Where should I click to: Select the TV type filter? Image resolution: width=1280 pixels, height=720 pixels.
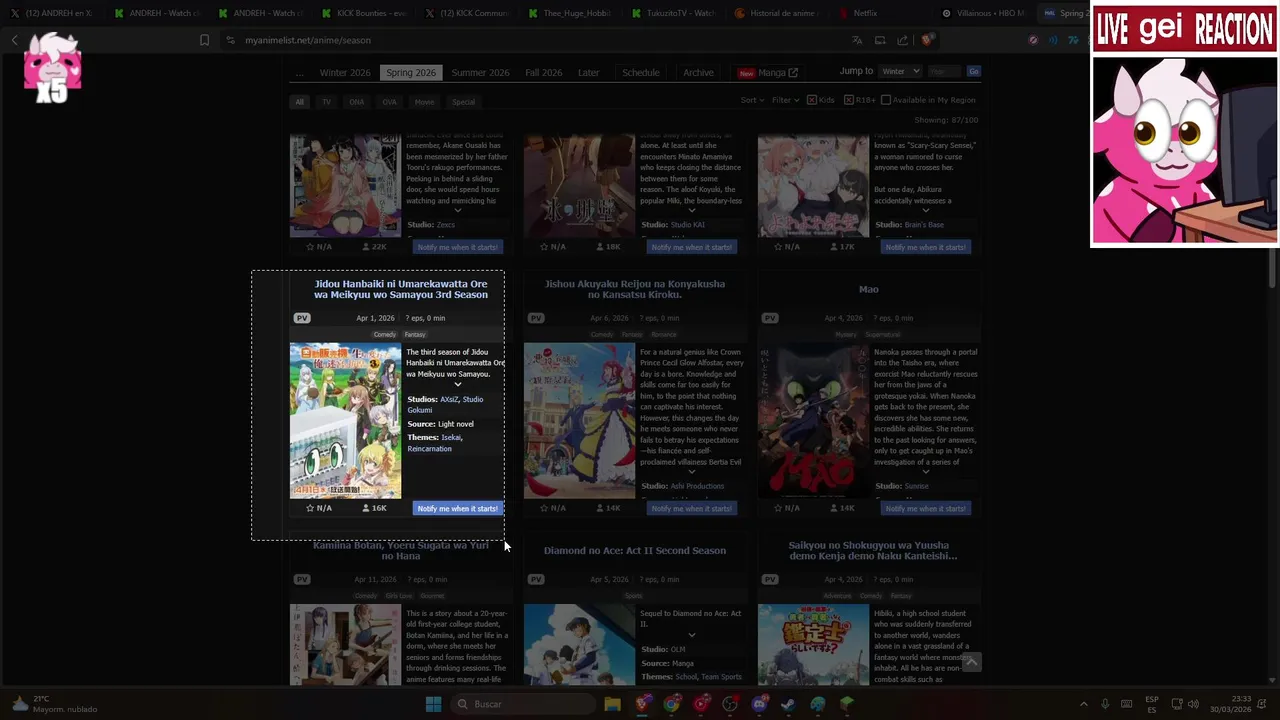pyautogui.click(x=326, y=102)
